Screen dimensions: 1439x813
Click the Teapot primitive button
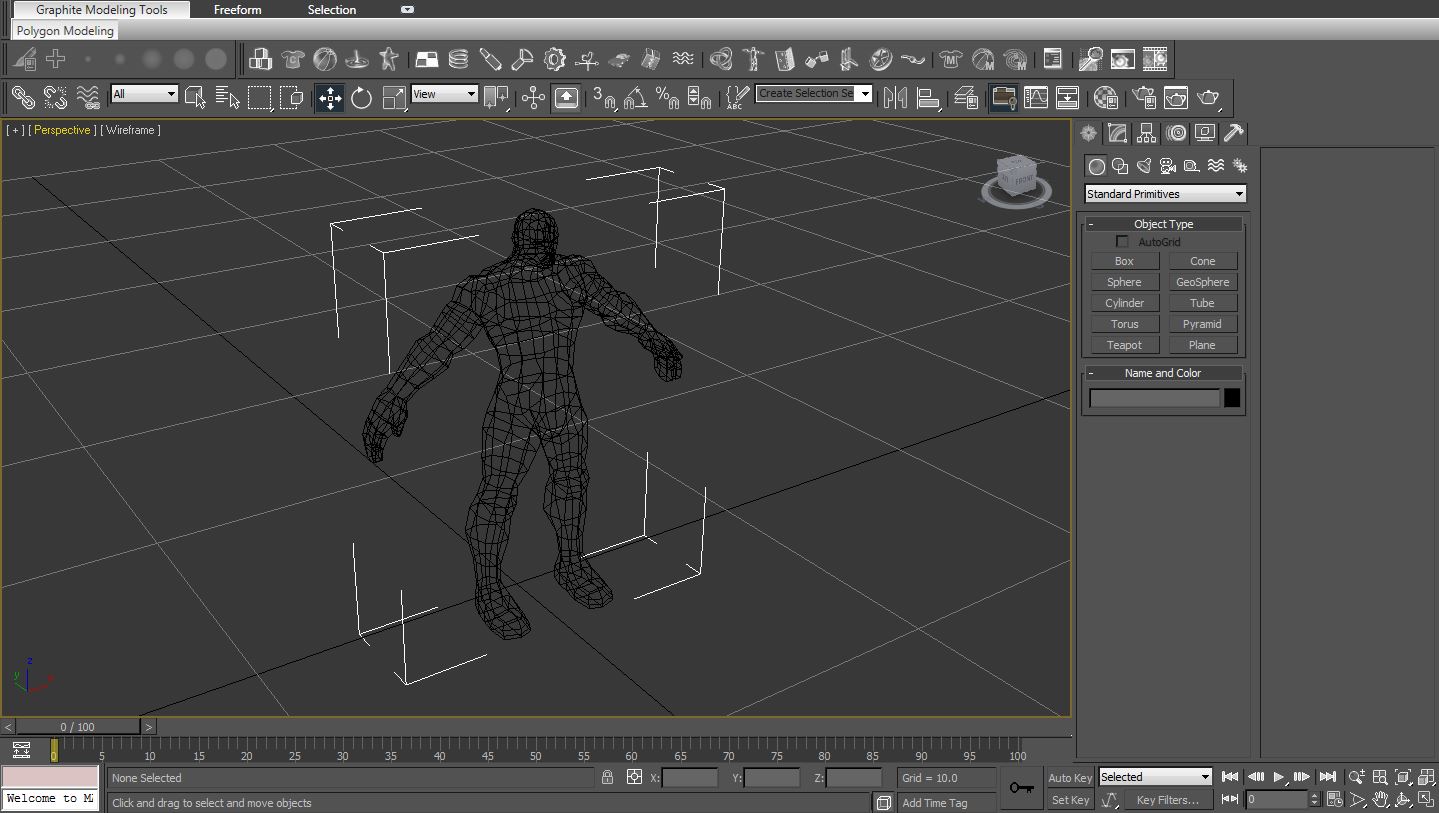pos(1124,345)
